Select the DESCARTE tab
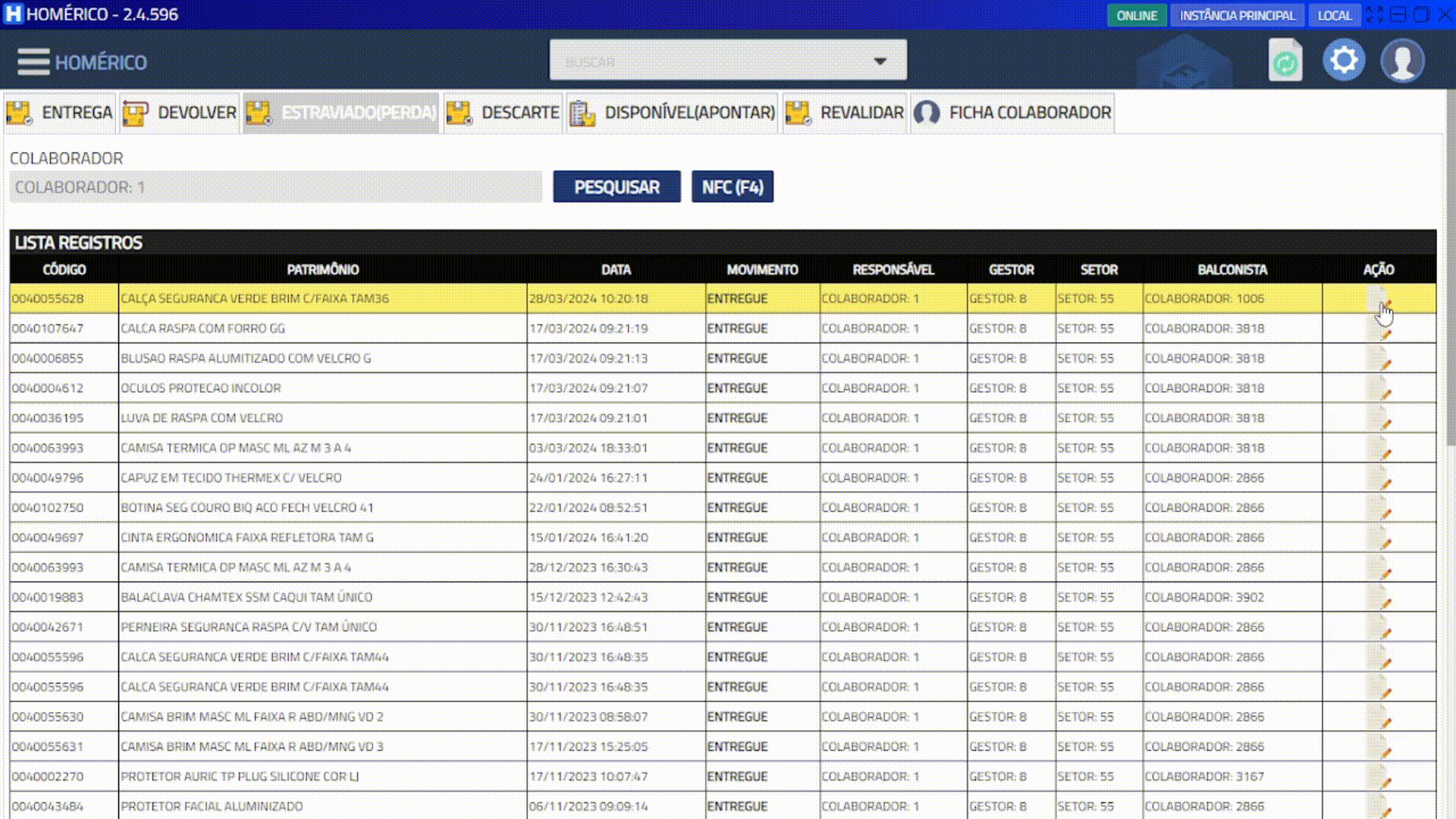Image resolution: width=1456 pixels, height=819 pixels. tap(503, 113)
